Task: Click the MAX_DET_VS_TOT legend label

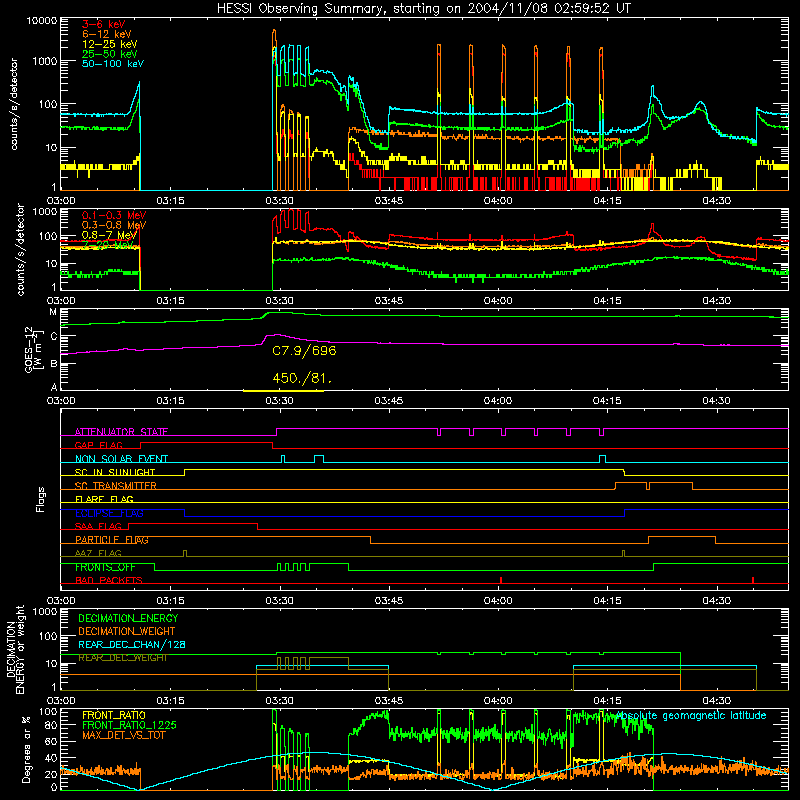Action: click(x=124, y=735)
